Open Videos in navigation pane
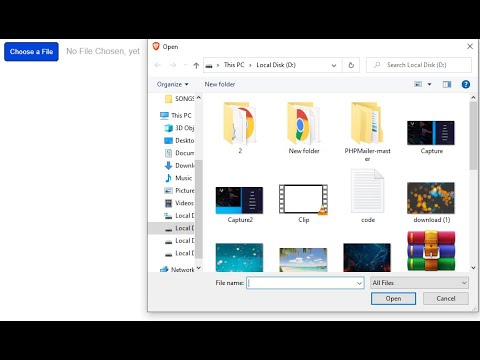This screenshot has height=360, width=480. tap(179, 203)
